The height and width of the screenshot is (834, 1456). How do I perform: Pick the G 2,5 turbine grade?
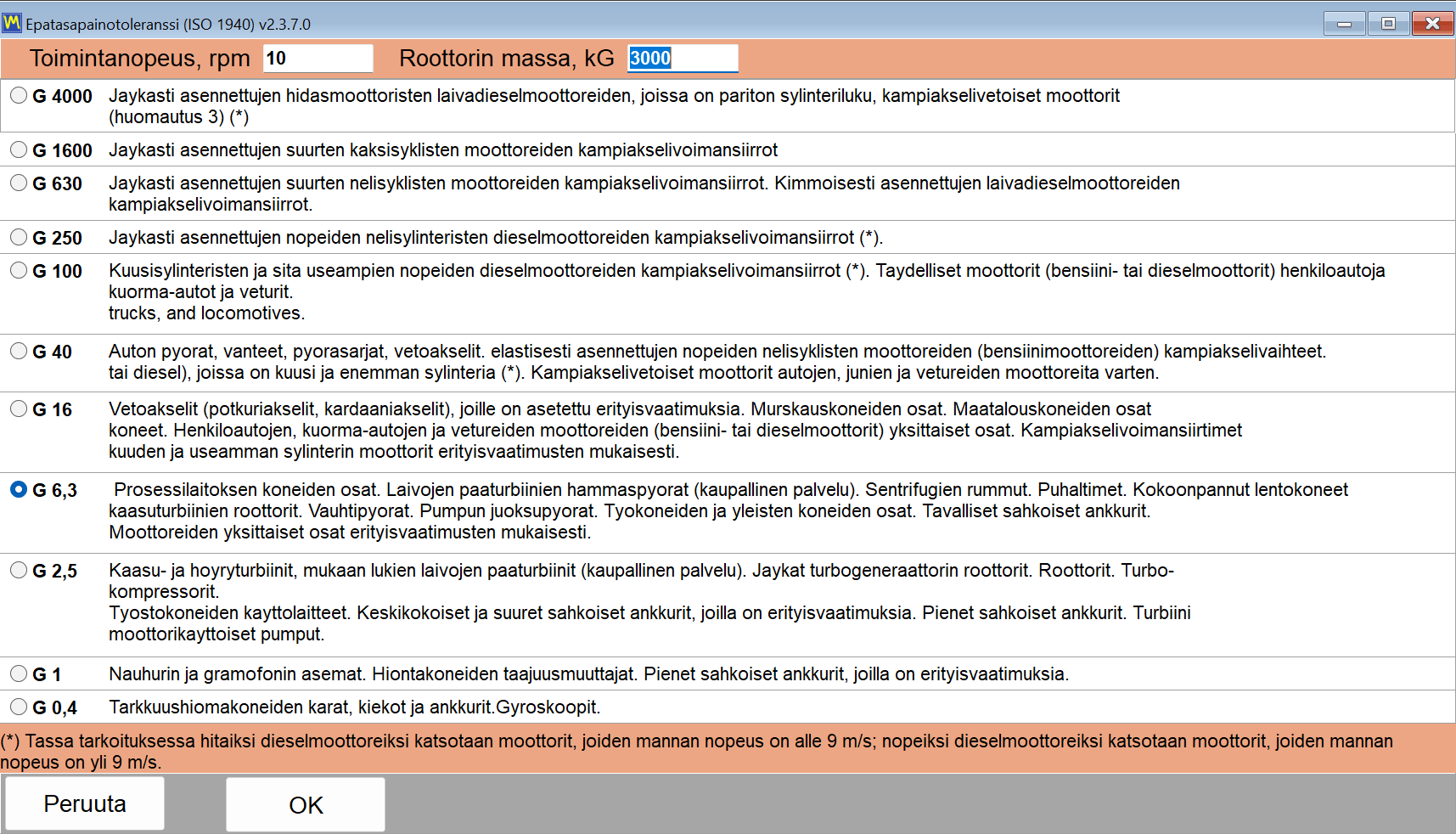click(x=19, y=571)
